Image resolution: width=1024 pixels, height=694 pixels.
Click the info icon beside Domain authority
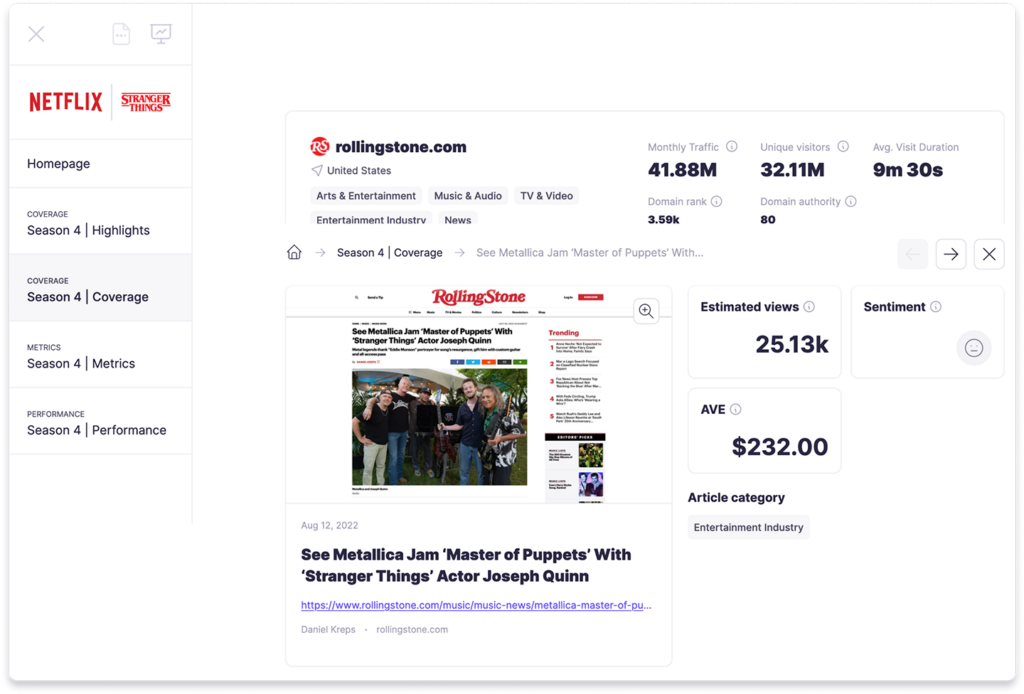[850, 202]
